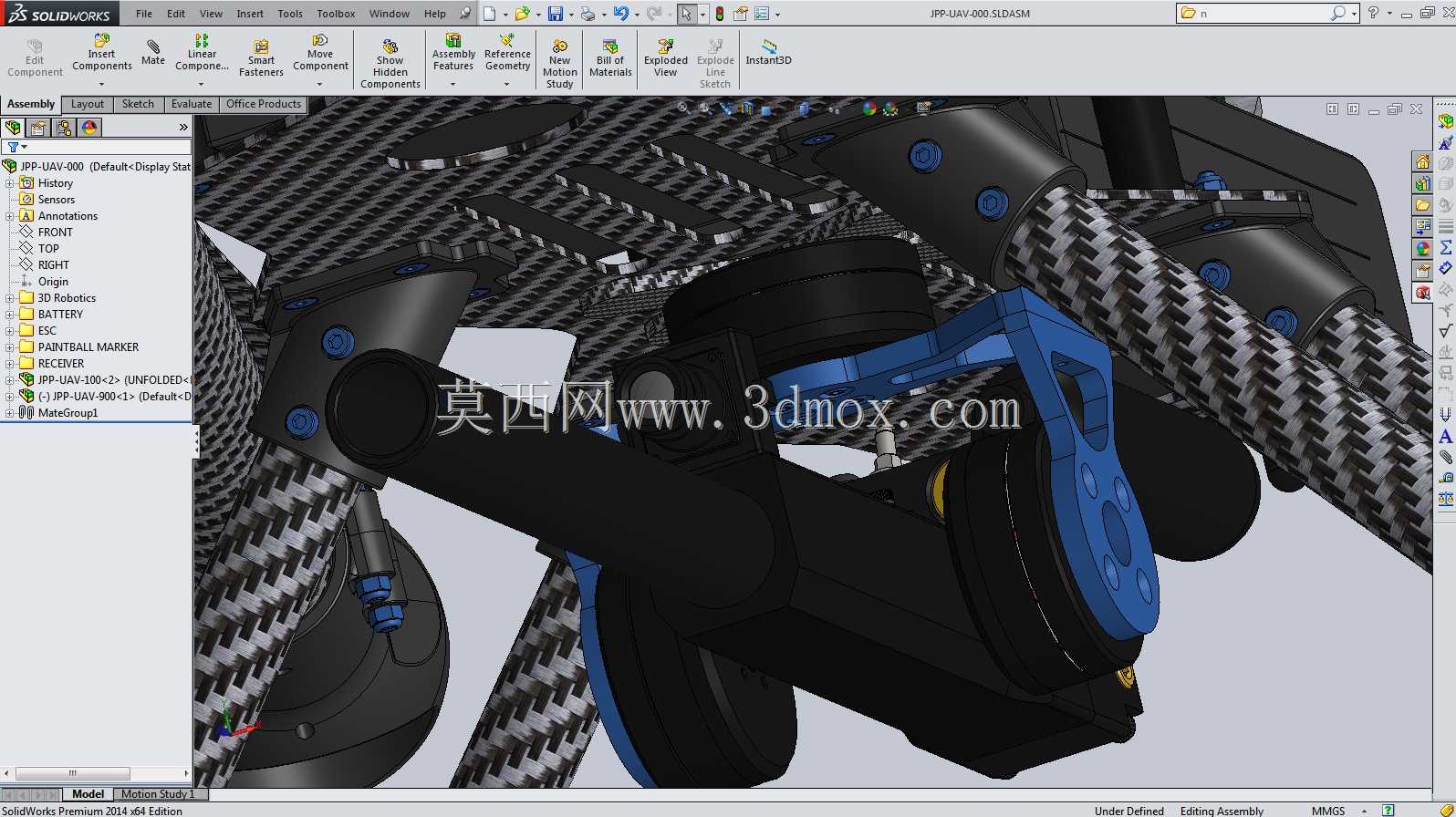Select the RIGHT plane in tree
This screenshot has width=1456, height=817.
44,265
